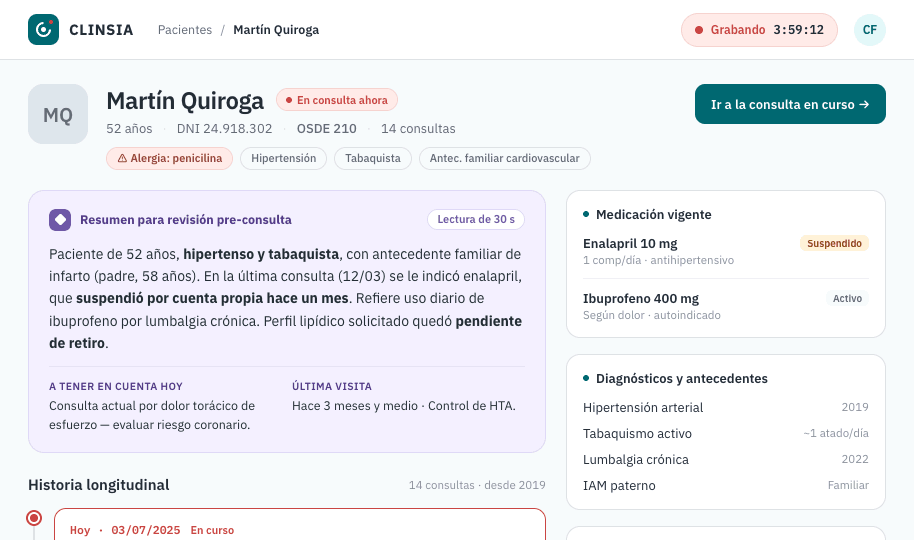Click the Clinsia logo icon

coord(43,30)
